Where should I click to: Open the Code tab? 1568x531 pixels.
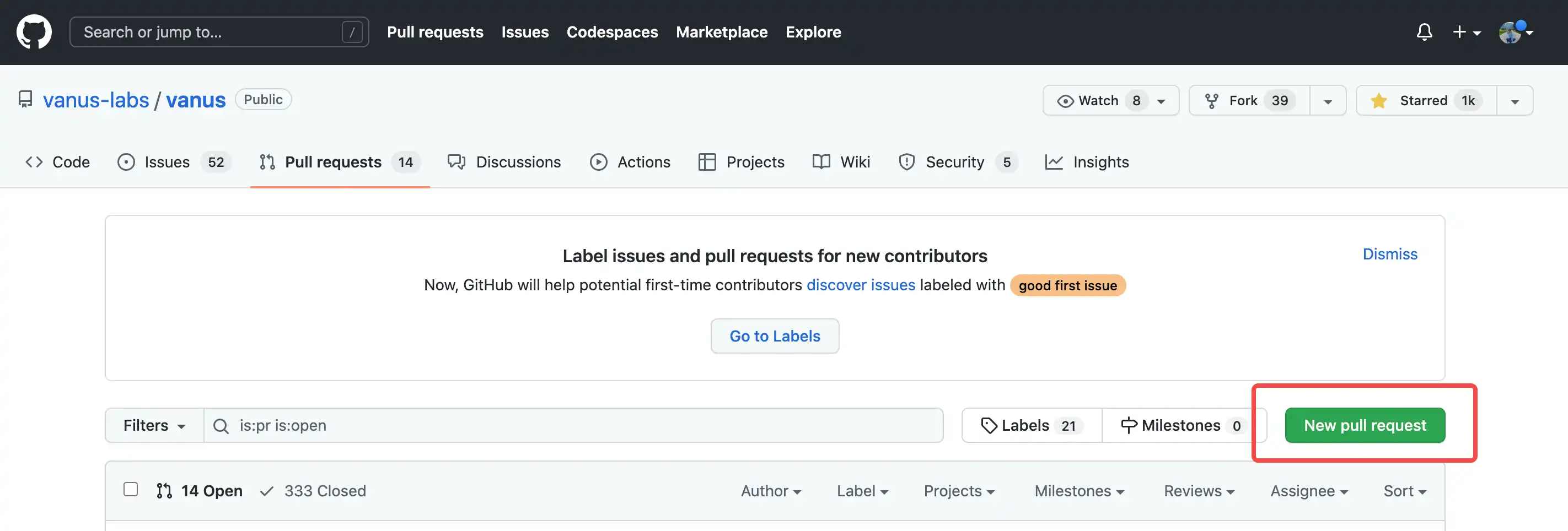tap(57, 162)
